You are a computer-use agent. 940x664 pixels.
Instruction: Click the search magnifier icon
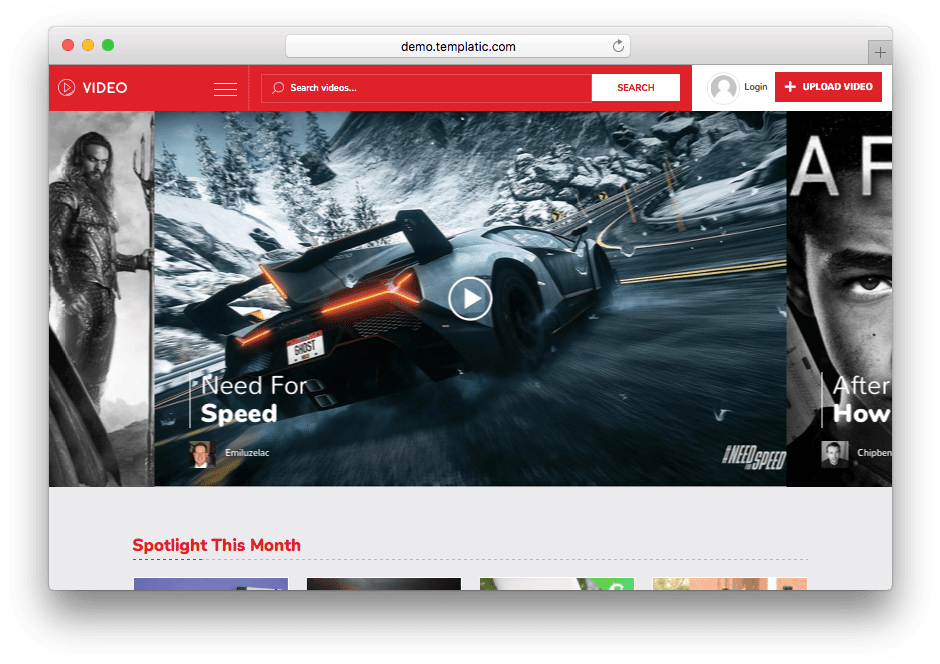[x=278, y=88]
